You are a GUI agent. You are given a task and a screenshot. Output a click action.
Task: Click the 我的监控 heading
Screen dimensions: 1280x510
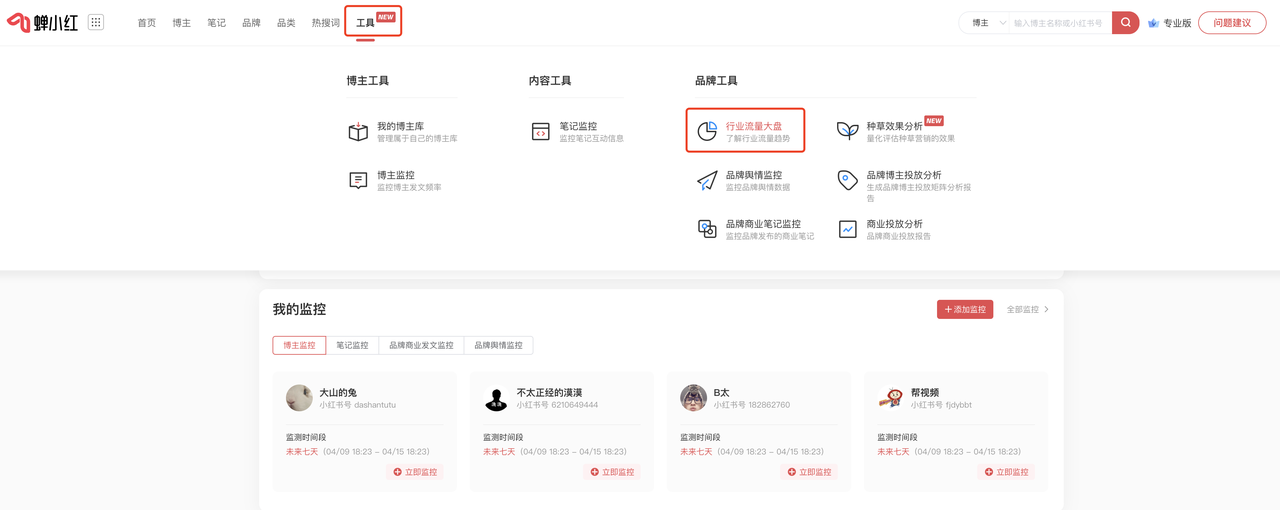(299, 310)
